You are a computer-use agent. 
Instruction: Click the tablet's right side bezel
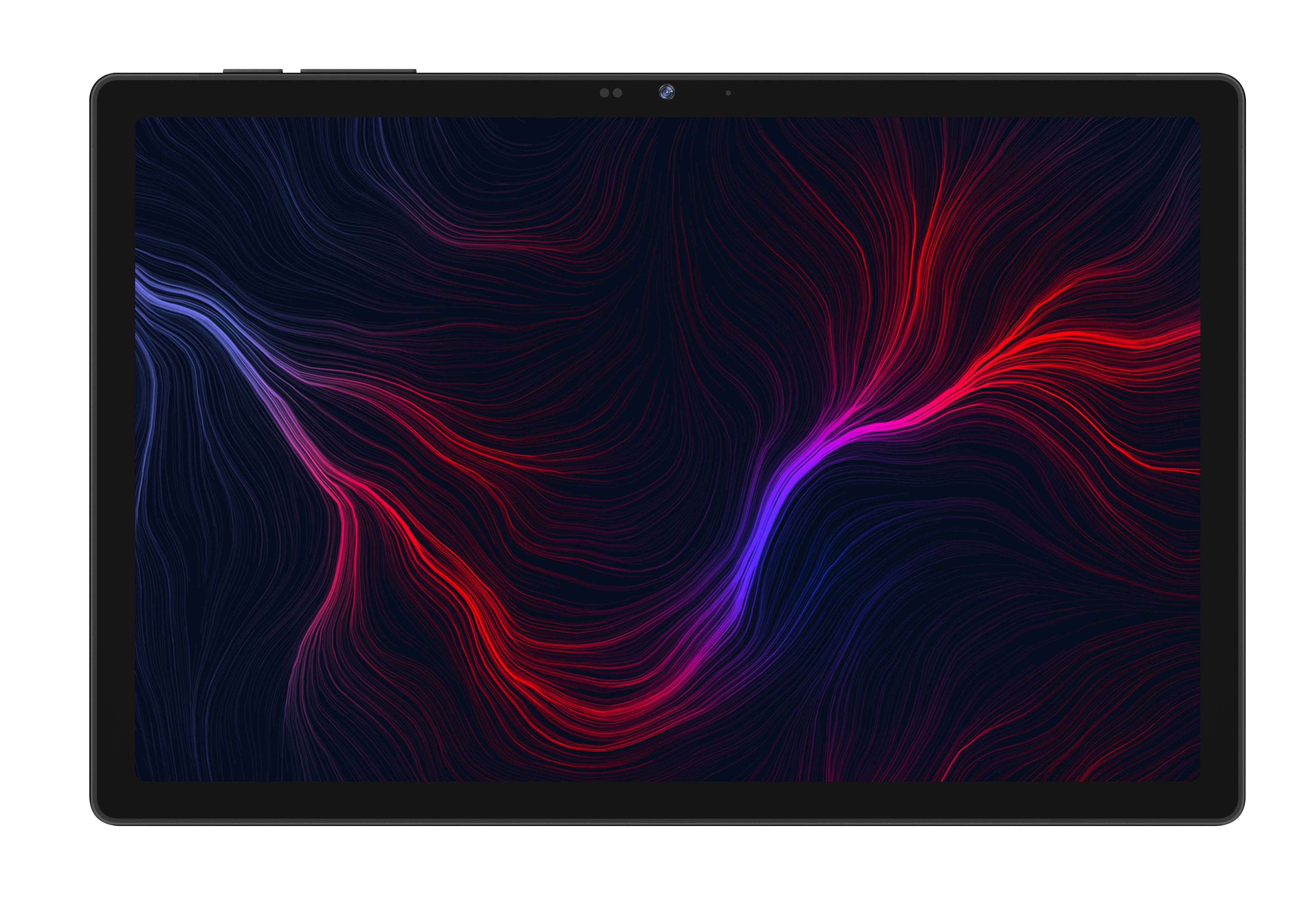1220,449
